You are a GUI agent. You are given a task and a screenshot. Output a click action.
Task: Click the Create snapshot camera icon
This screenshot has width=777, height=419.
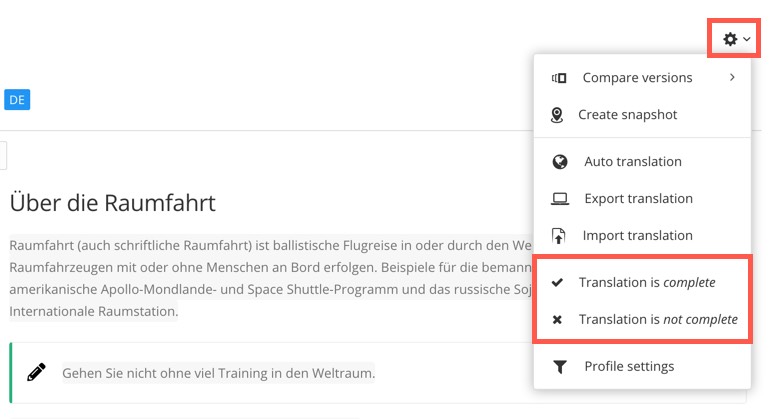pos(558,115)
